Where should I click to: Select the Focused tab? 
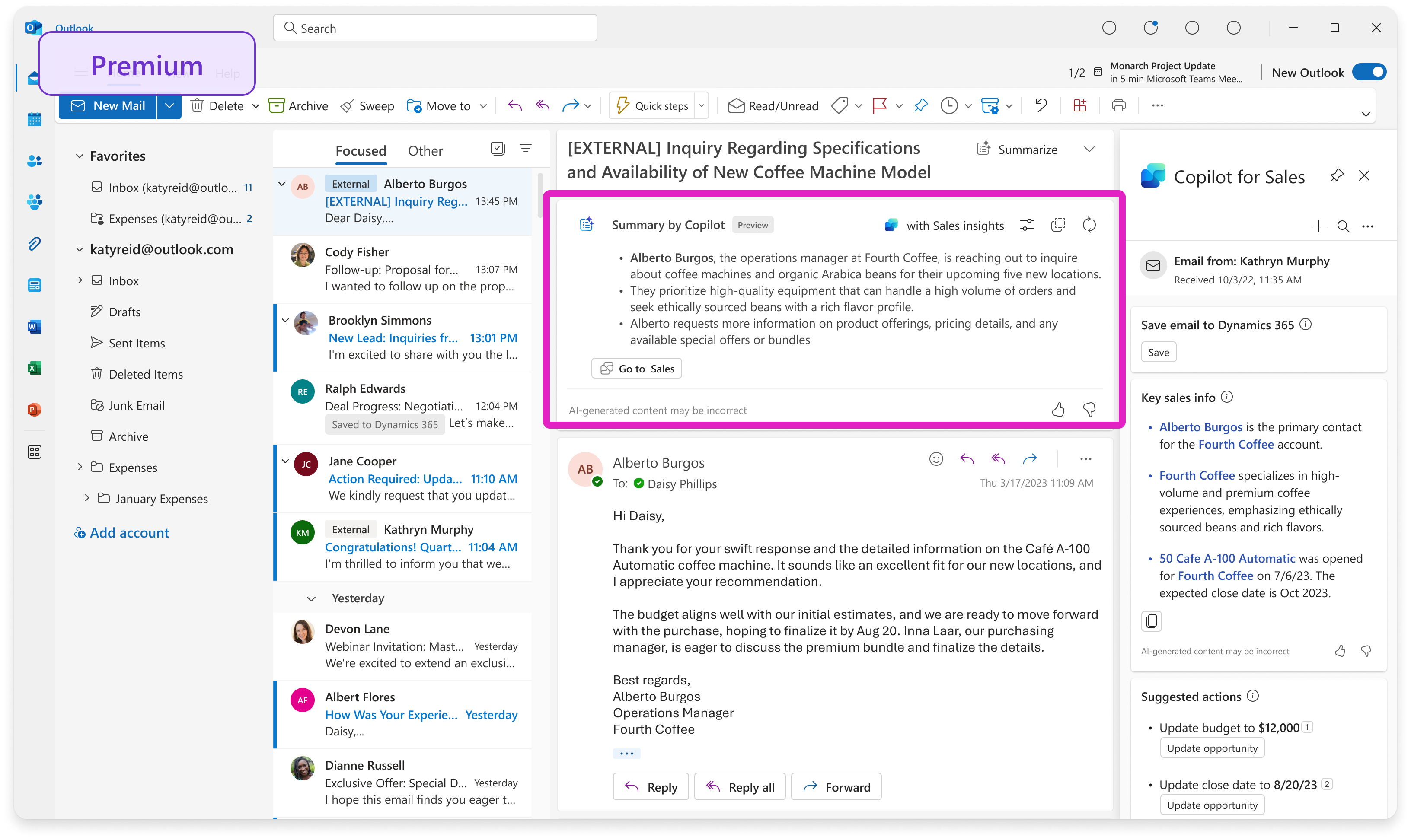tap(361, 150)
